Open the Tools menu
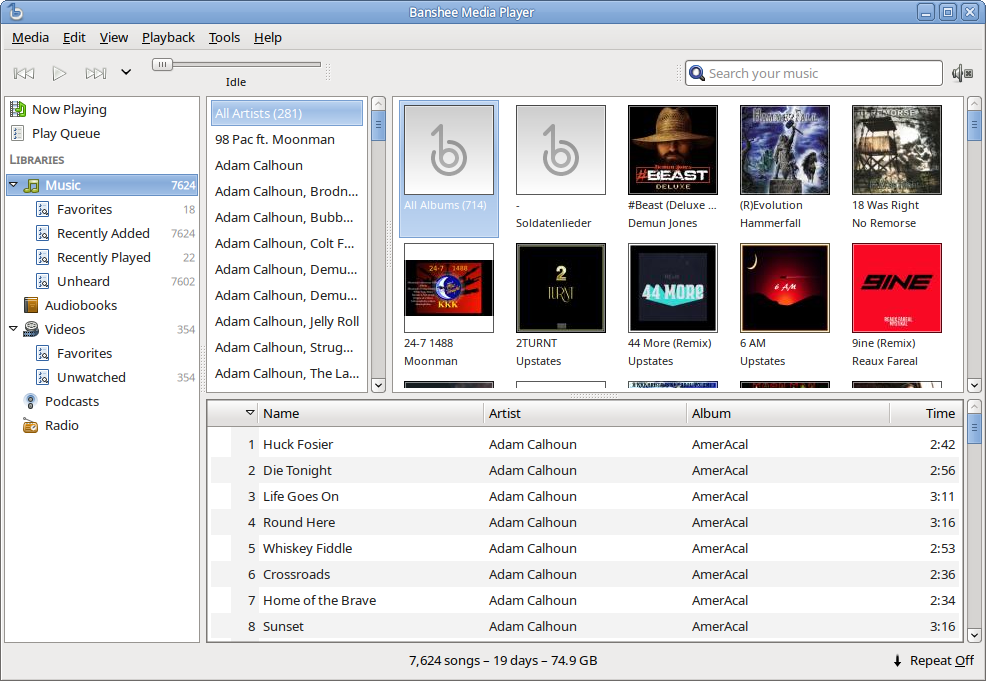The image size is (986, 681). [x=224, y=38]
